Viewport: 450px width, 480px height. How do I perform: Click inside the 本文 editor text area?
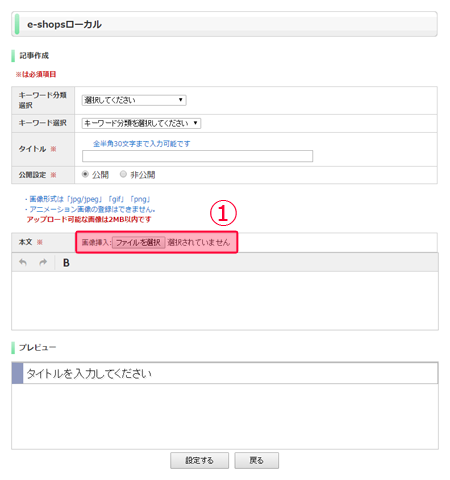tap(225, 301)
